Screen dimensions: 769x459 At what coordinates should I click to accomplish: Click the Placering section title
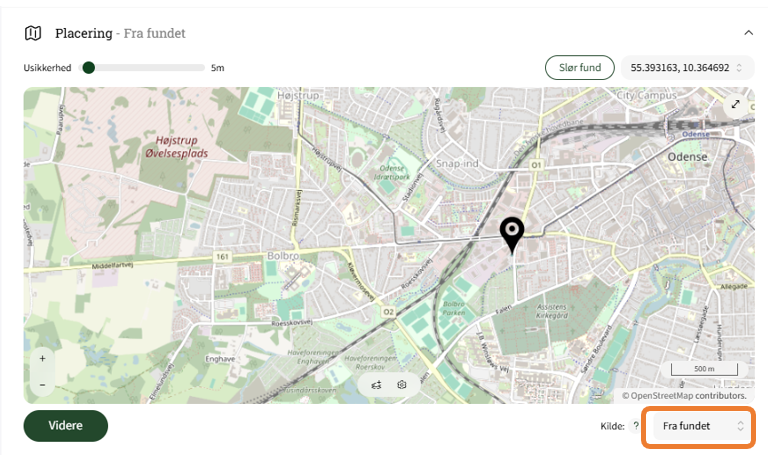[x=84, y=33]
